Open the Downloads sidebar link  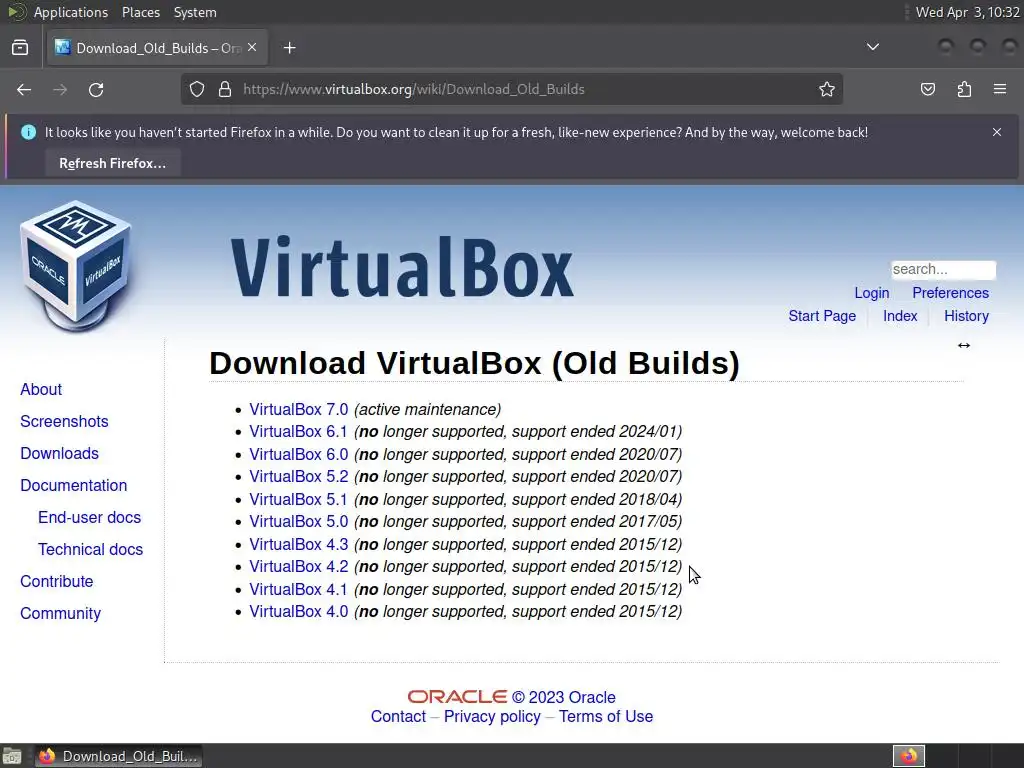pyautogui.click(x=59, y=453)
